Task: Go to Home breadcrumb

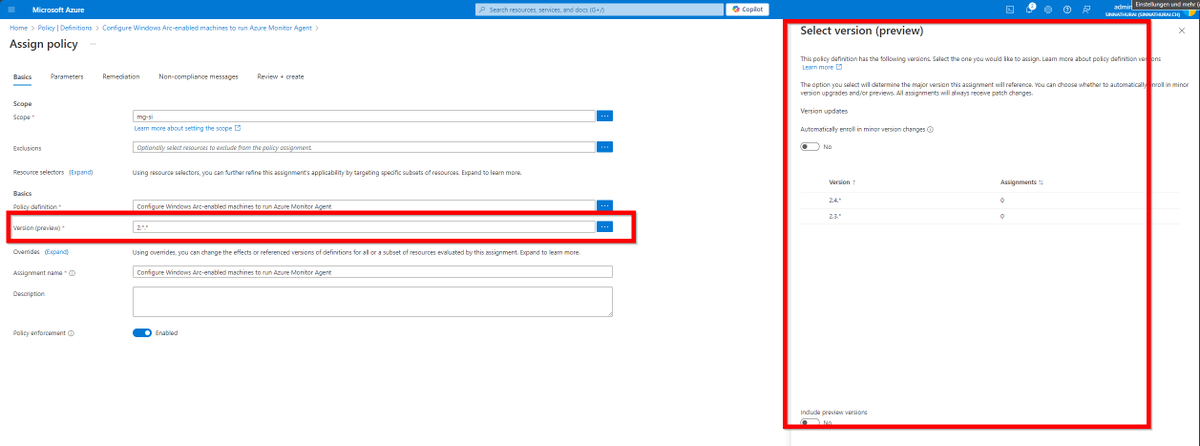Action: [17, 28]
